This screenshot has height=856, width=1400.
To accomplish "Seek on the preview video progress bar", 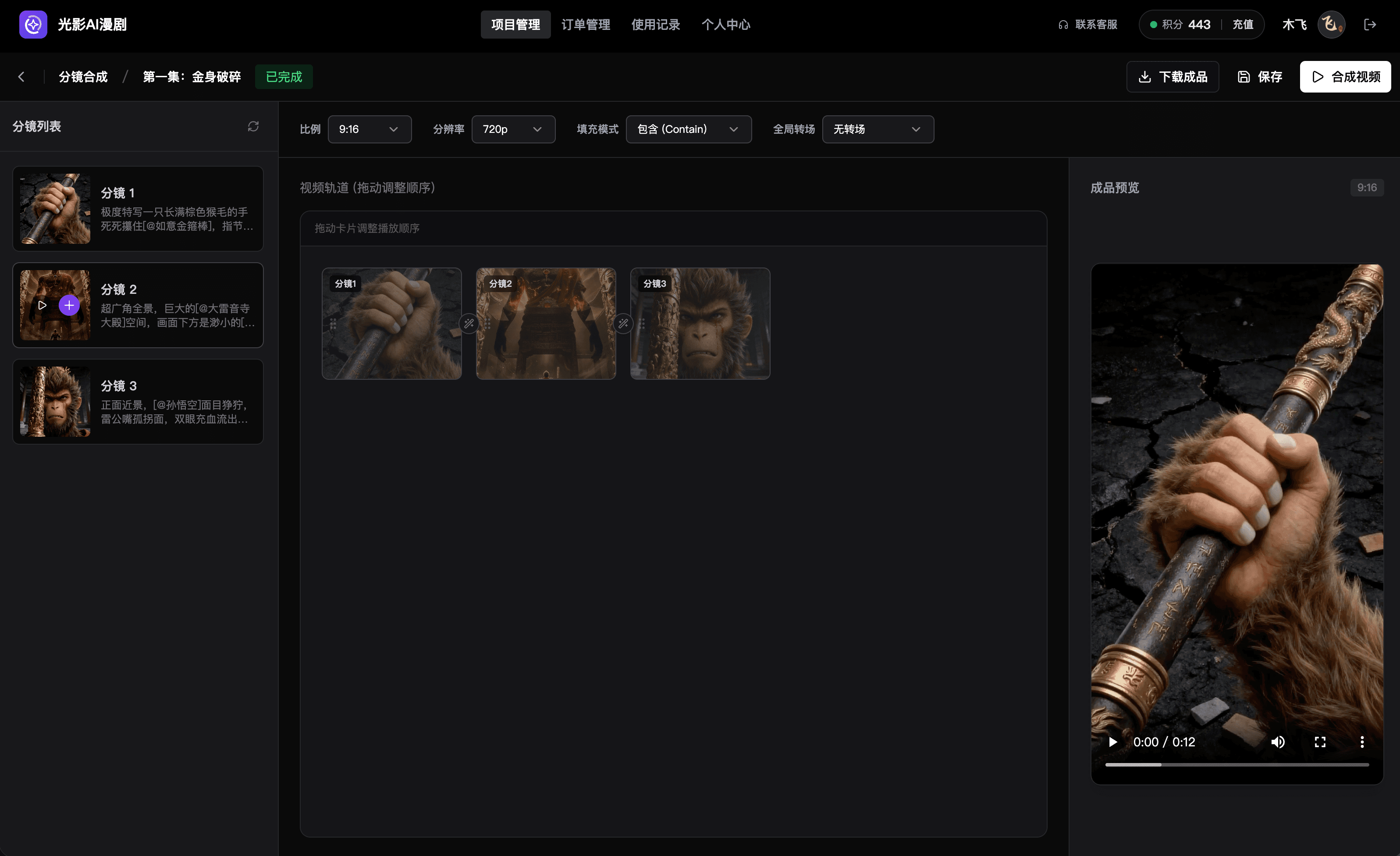I will tap(1237, 764).
